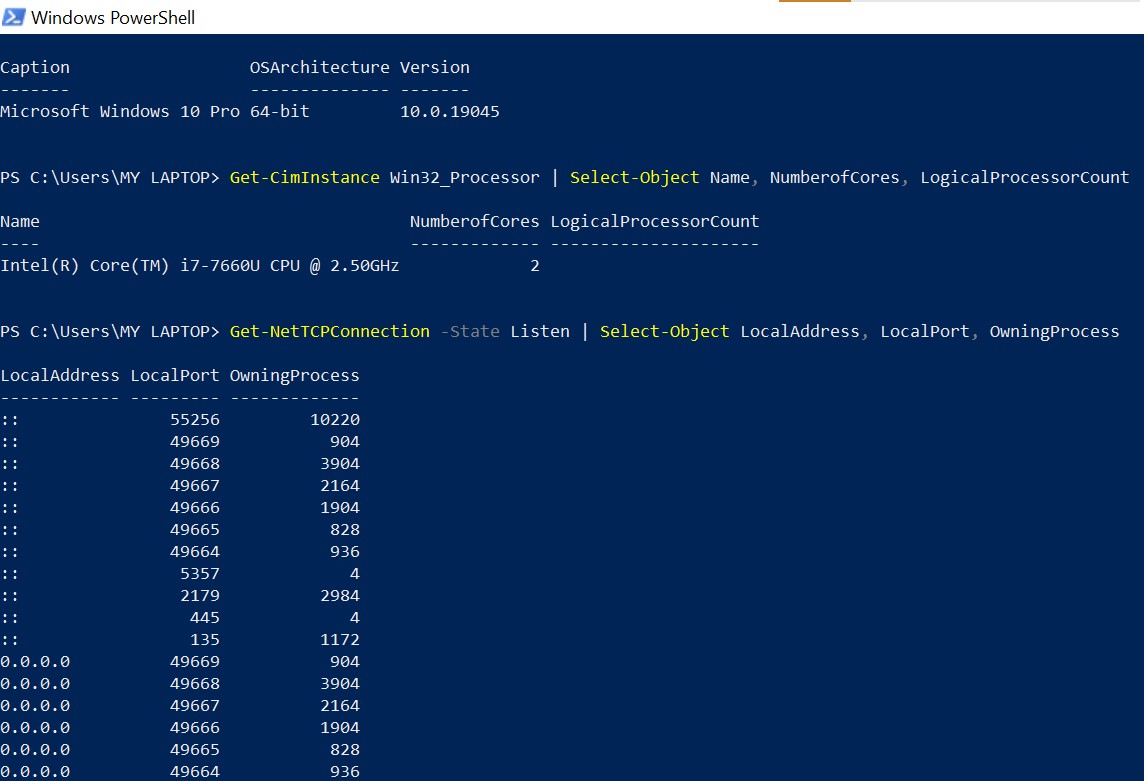Select the OSArchitecture column header
The height and width of the screenshot is (781, 1144).
[x=320, y=67]
